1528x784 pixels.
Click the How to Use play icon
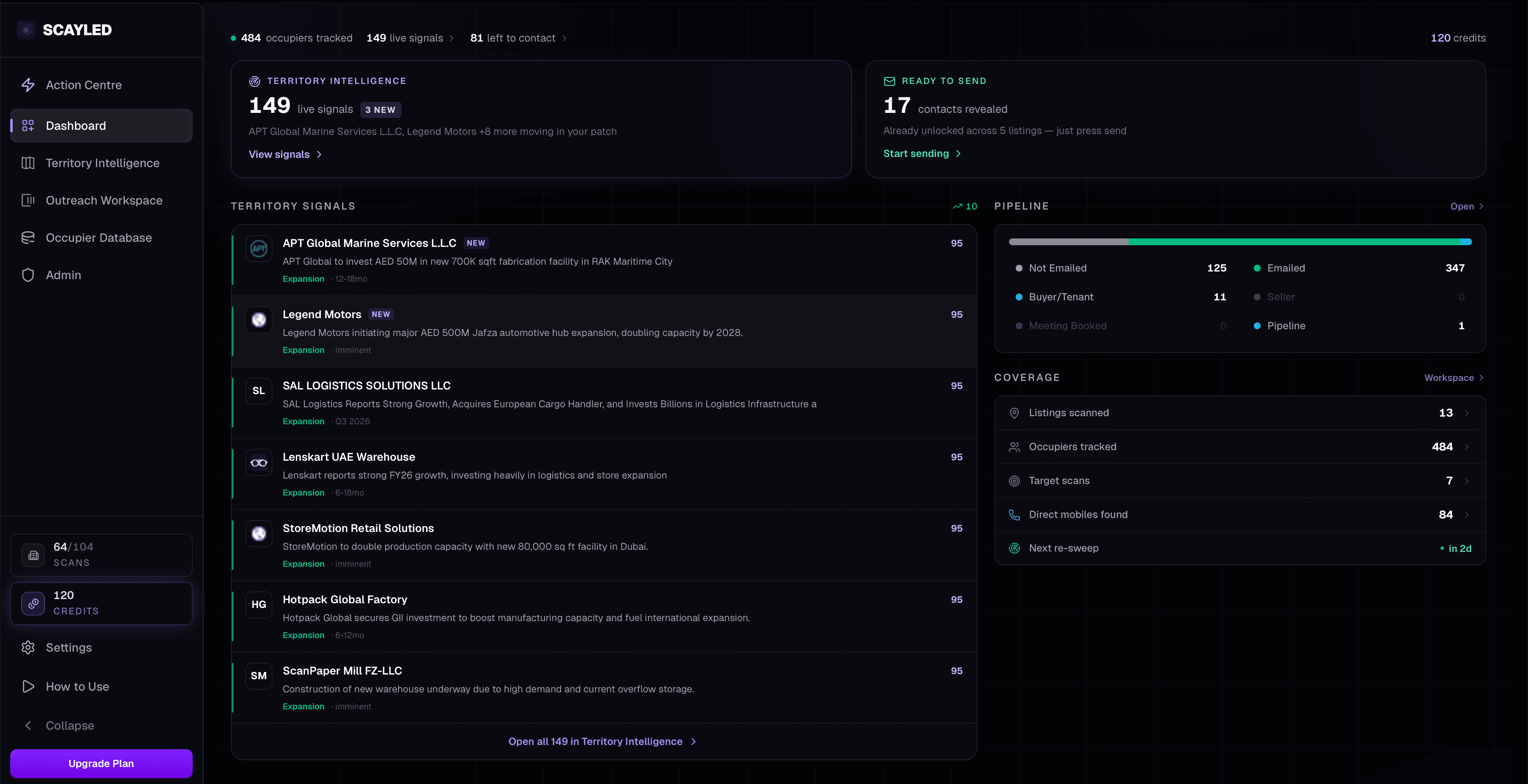[x=28, y=687]
